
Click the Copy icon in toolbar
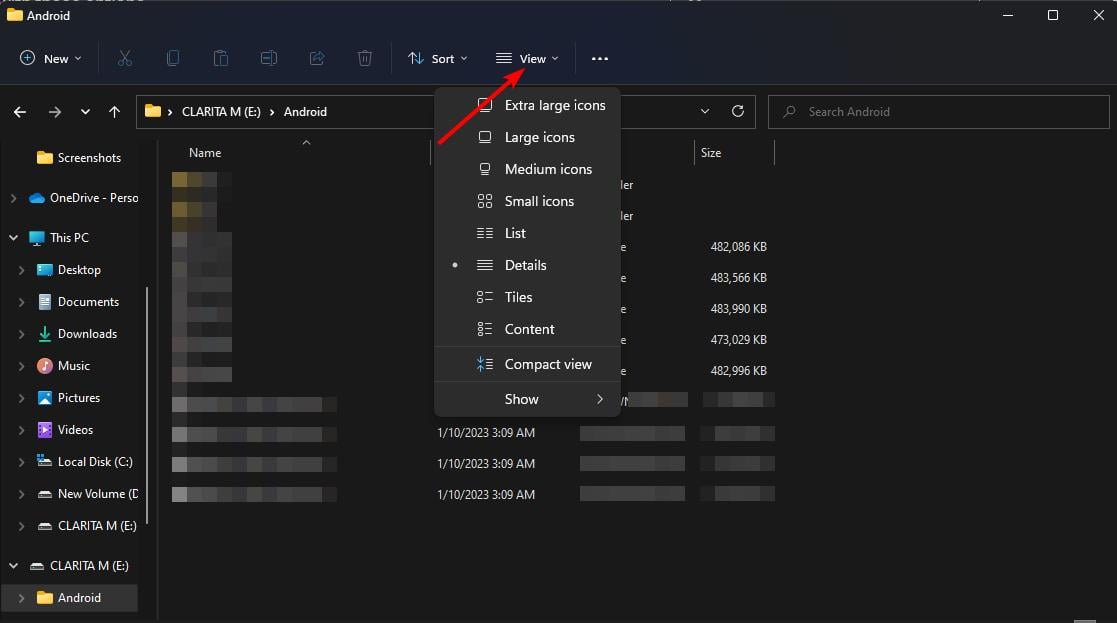173,59
